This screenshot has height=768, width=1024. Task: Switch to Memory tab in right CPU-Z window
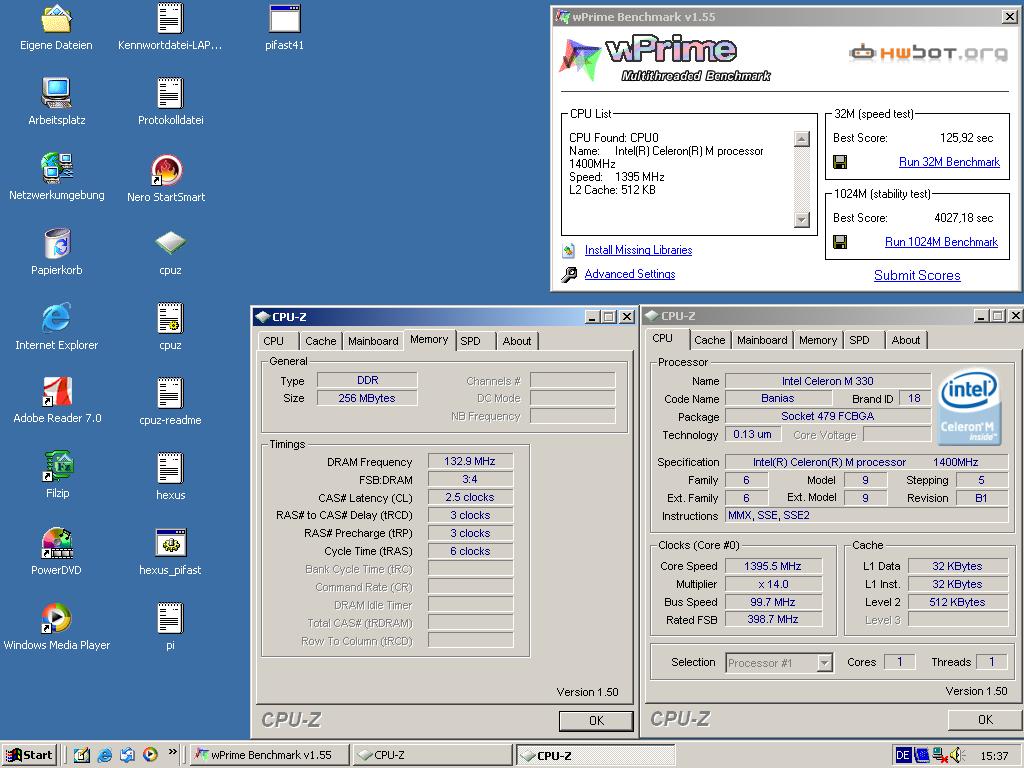tap(818, 340)
